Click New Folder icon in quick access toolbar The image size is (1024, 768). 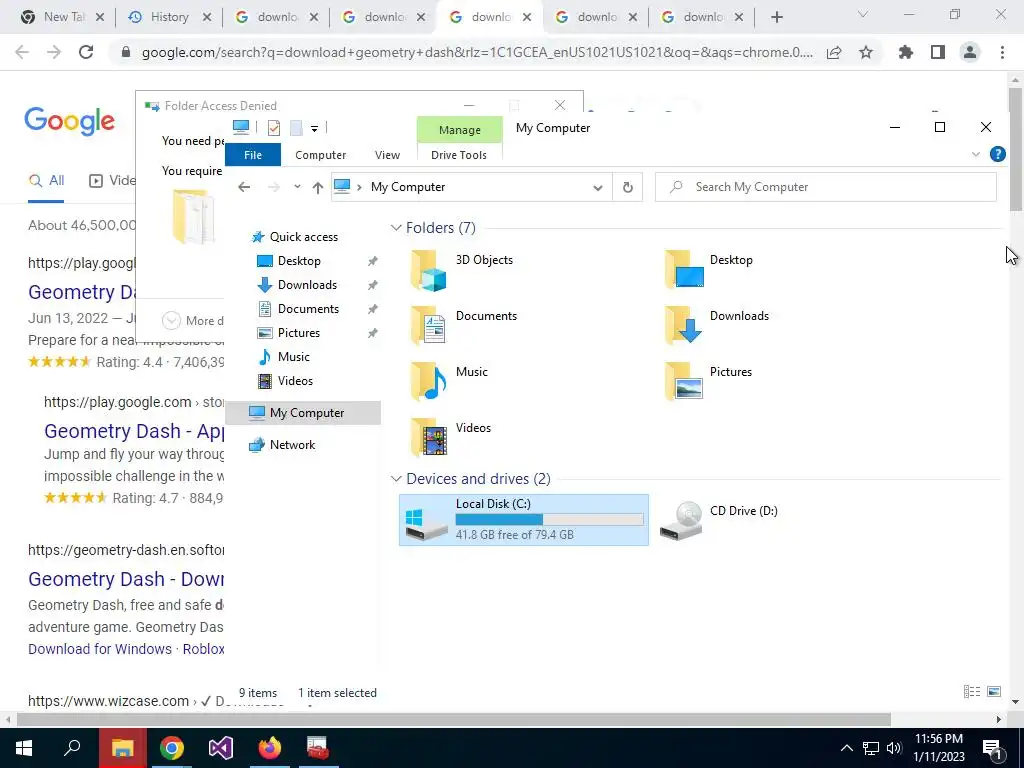pyautogui.click(x=296, y=128)
